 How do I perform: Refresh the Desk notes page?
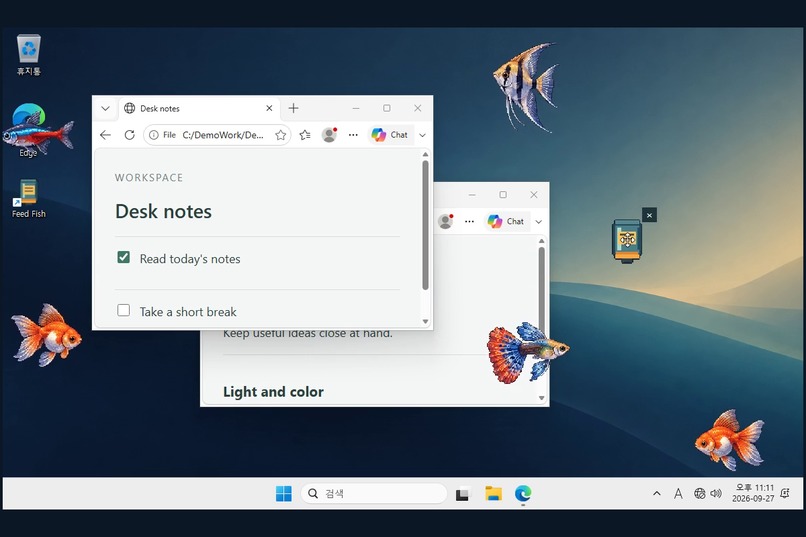tap(130, 135)
